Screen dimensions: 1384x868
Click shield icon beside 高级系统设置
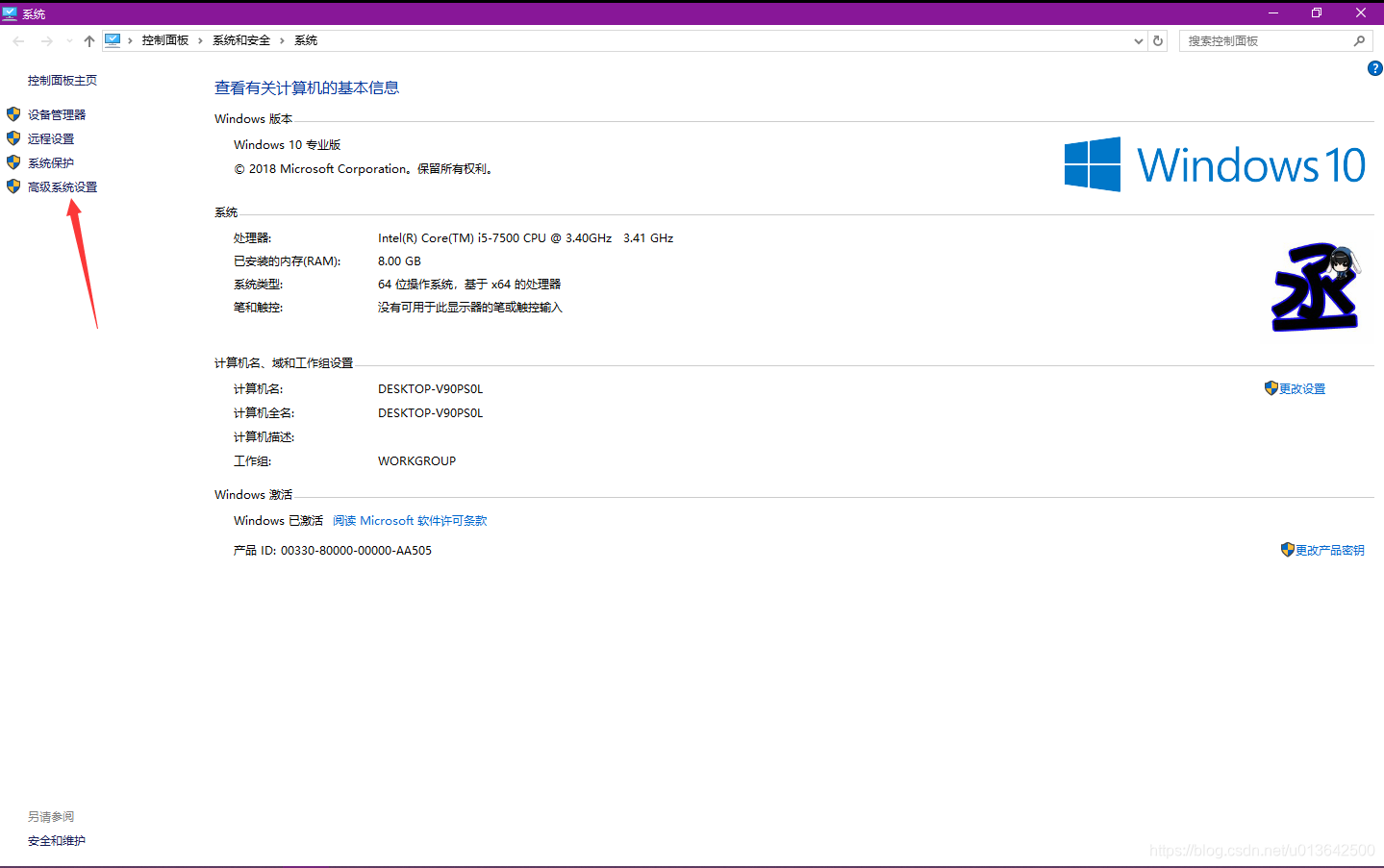(13, 186)
